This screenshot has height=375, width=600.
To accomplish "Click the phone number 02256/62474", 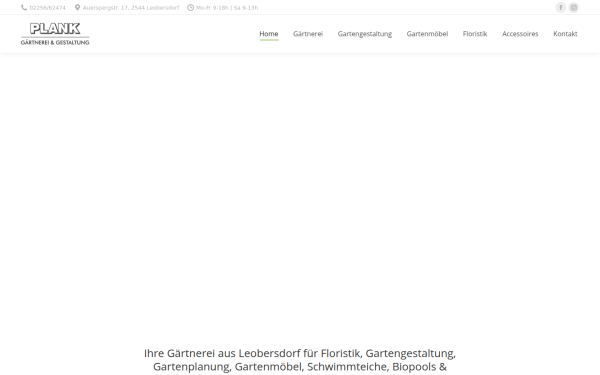I will (47, 8).
